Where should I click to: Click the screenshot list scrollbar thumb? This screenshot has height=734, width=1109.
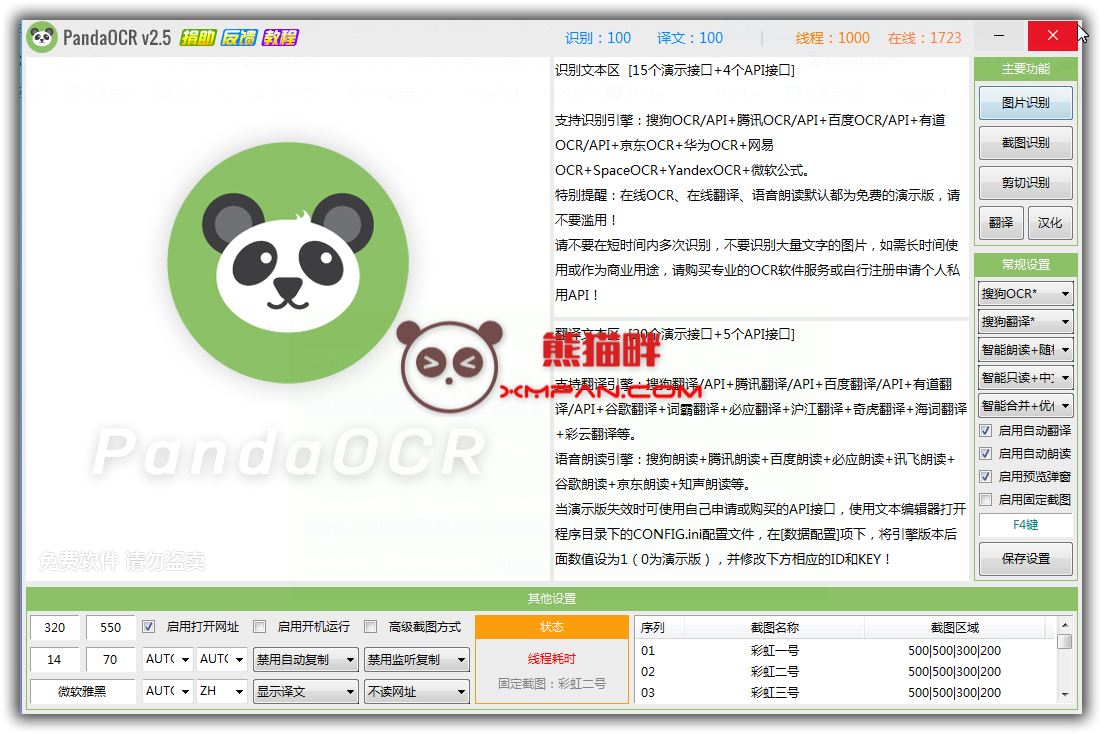coord(1064,641)
